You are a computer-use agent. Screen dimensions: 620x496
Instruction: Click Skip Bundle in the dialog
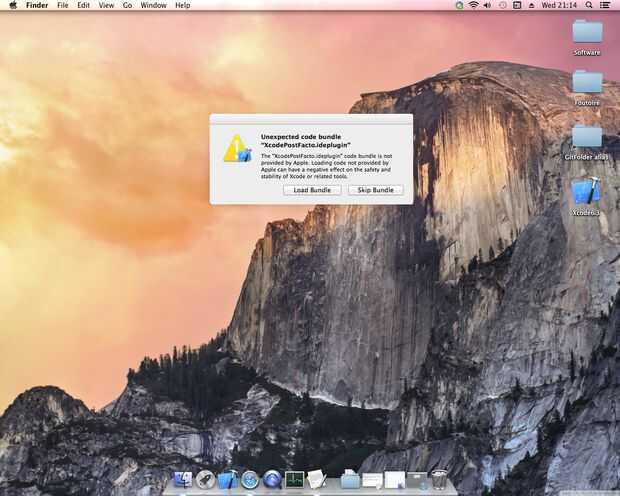(376, 190)
